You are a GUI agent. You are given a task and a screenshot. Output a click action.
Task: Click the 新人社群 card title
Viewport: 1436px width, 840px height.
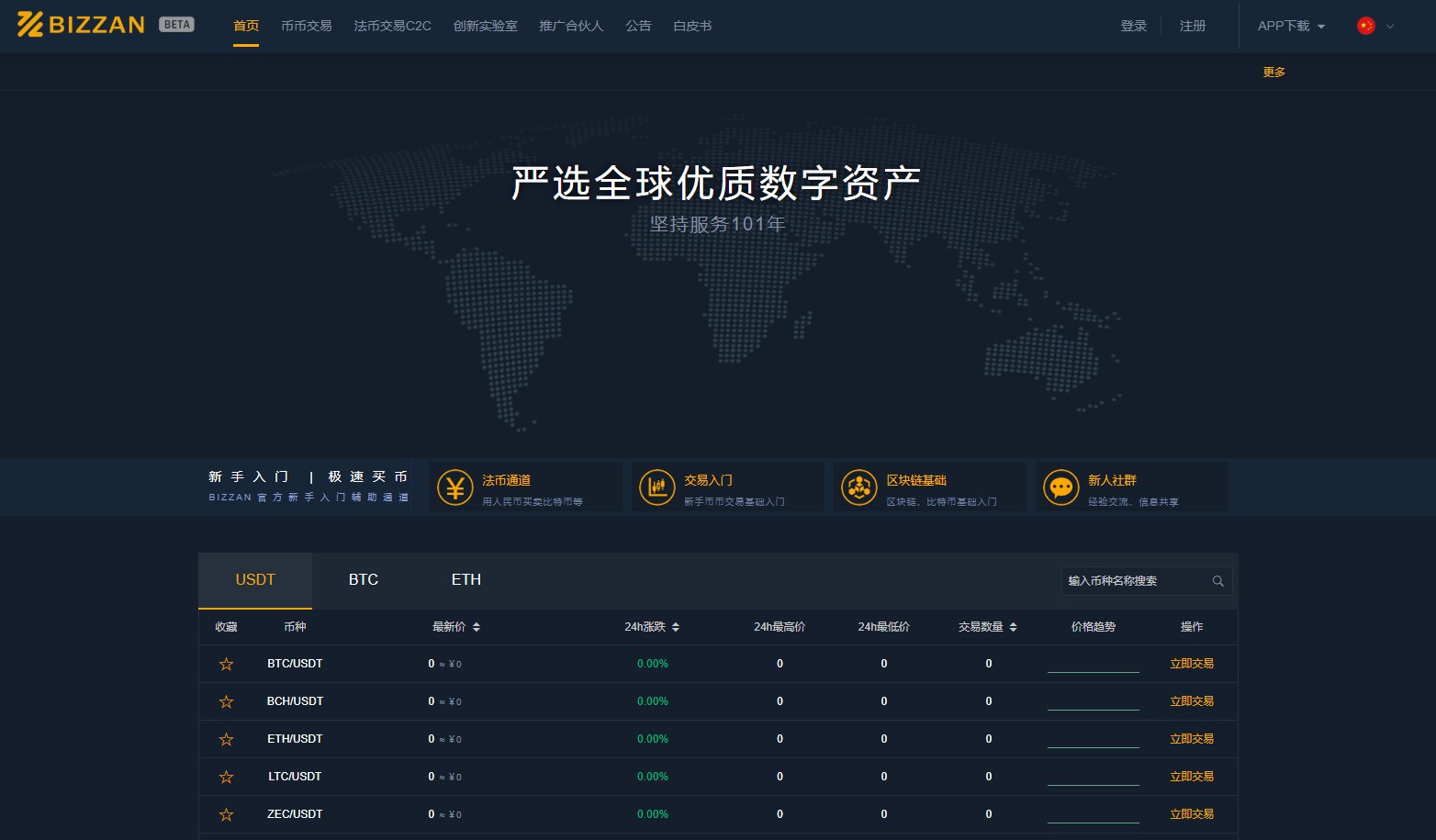tap(1112, 480)
